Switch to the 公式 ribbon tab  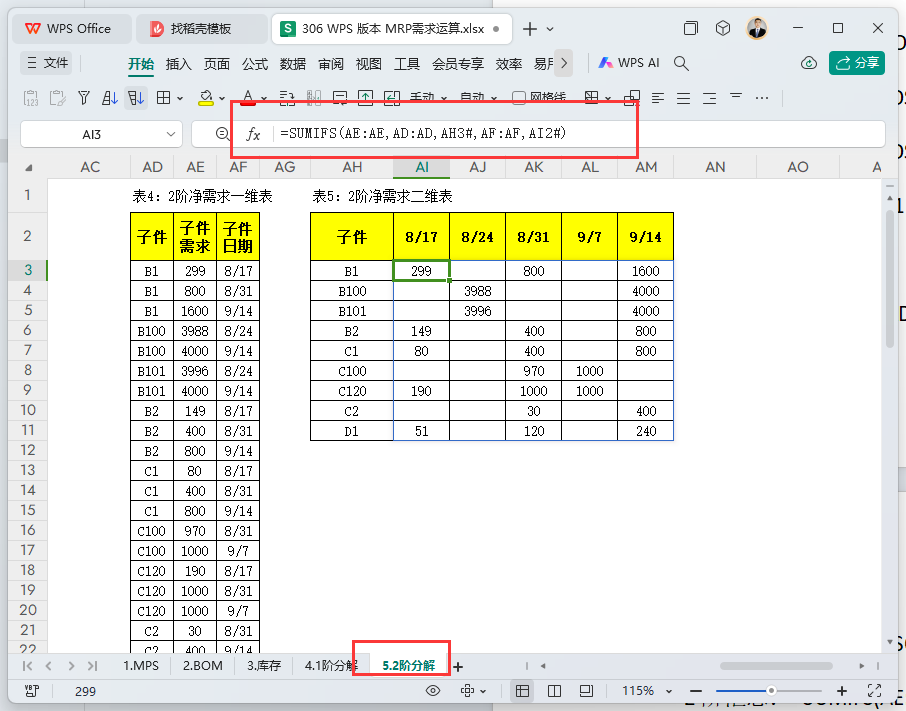[x=254, y=64]
